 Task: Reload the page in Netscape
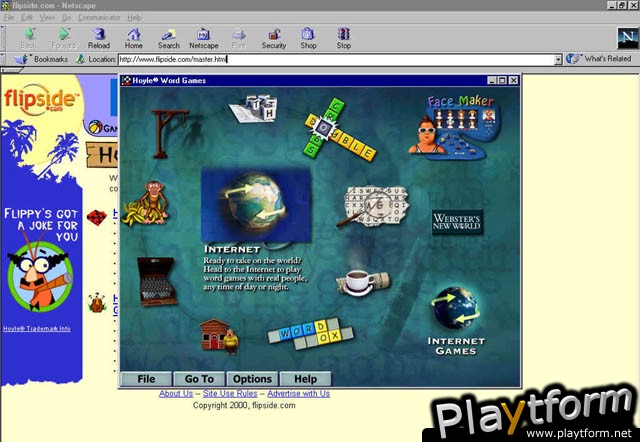(99, 38)
